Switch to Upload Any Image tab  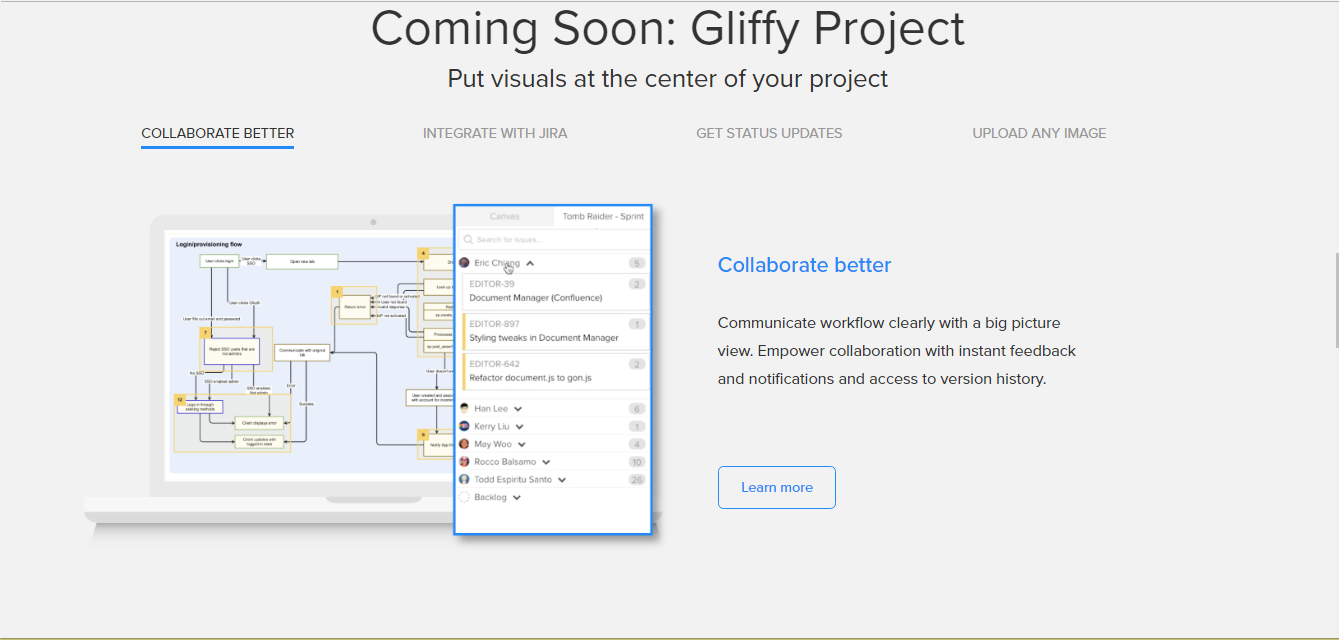click(1039, 133)
